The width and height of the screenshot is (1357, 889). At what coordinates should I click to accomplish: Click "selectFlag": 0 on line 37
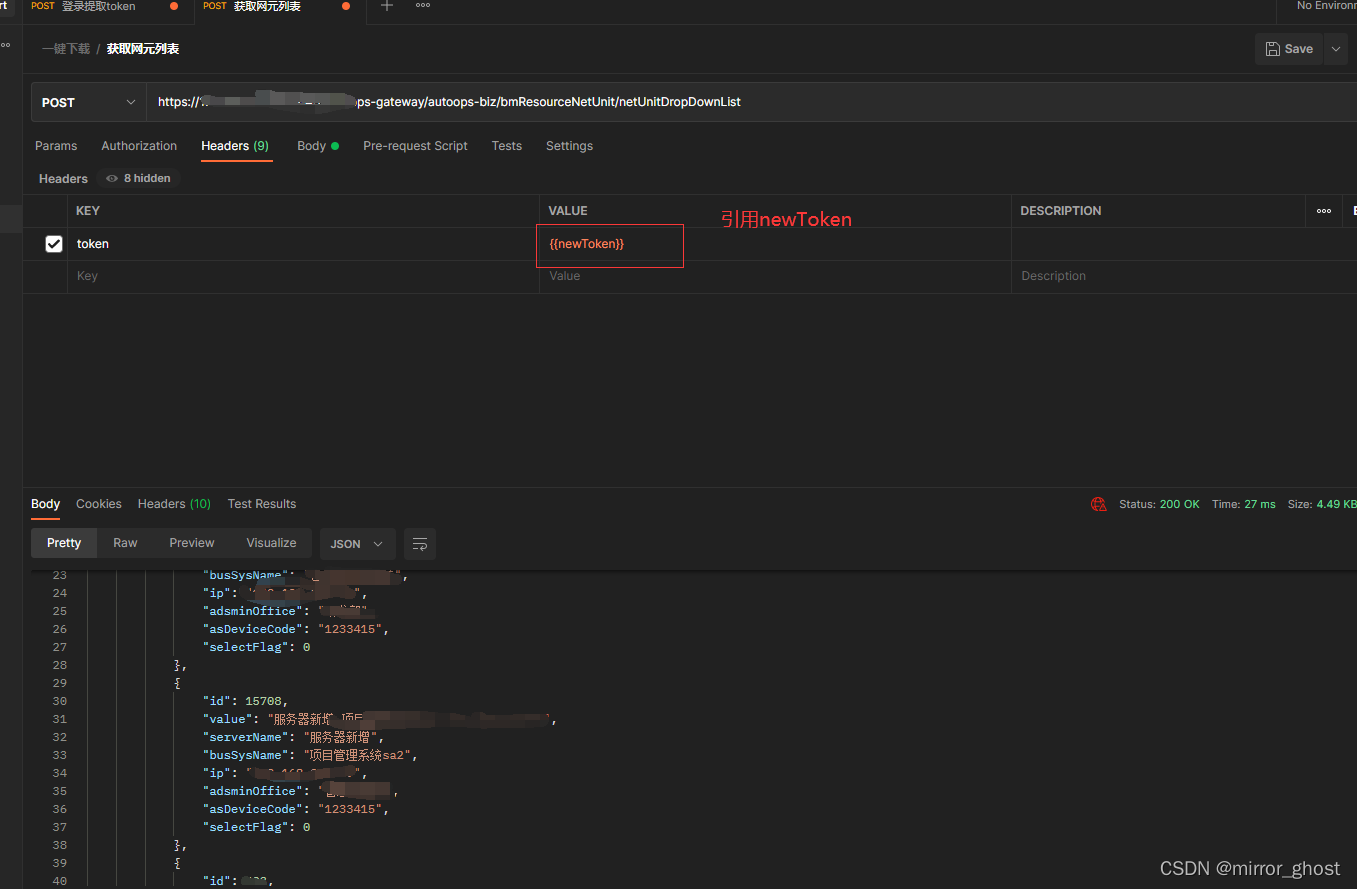256,827
